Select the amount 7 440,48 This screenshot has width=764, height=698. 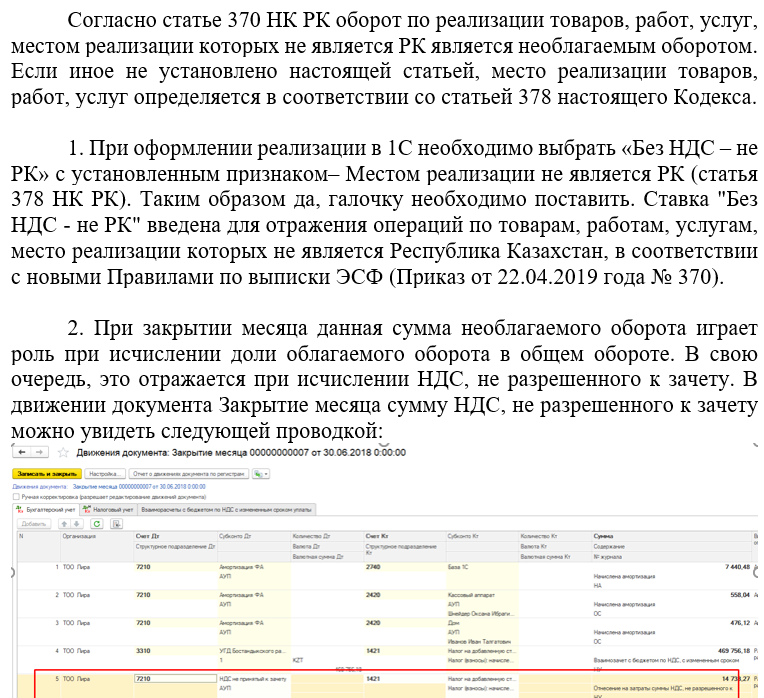point(737,567)
